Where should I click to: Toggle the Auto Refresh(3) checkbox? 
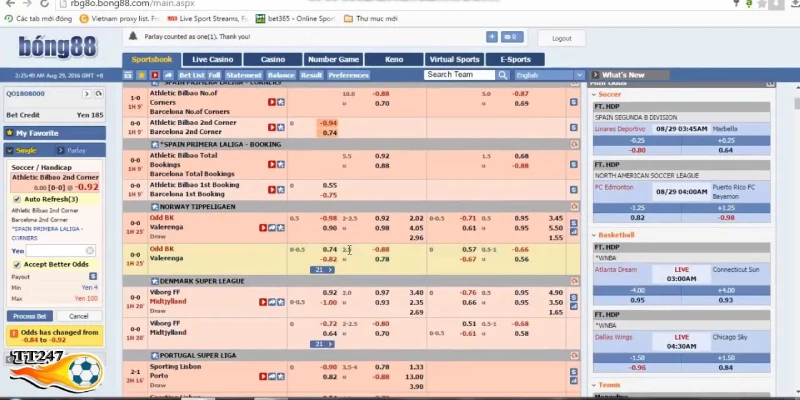point(17,199)
